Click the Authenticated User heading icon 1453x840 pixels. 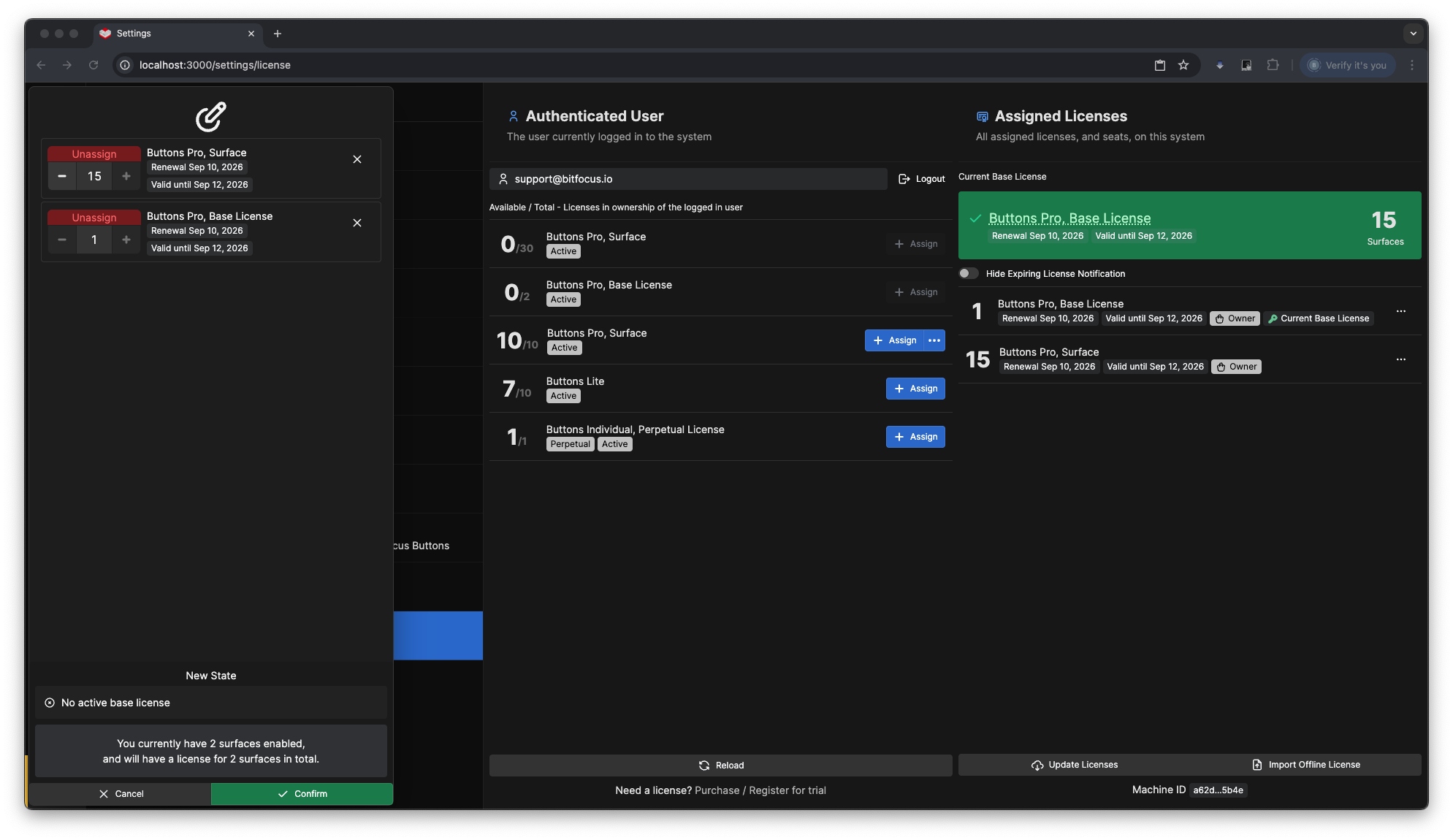point(514,116)
